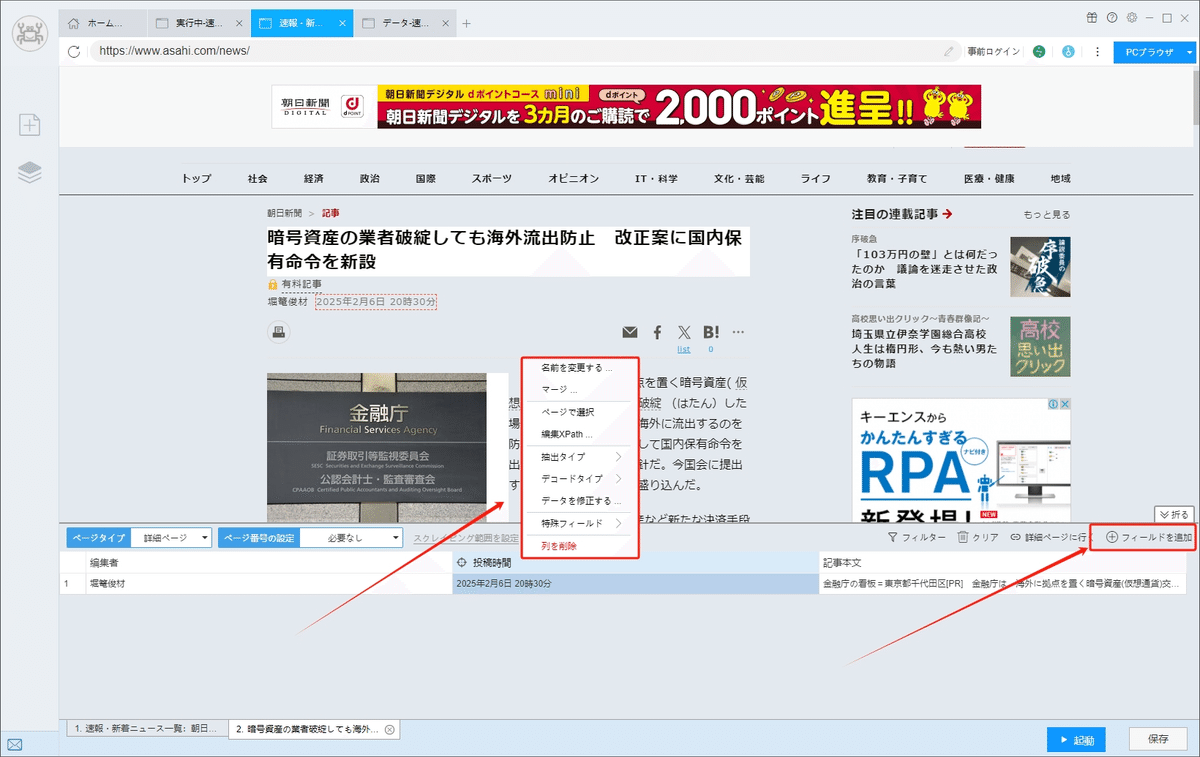Click the pencil edit icon in address bar
1200x757 pixels.
coord(949,51)
